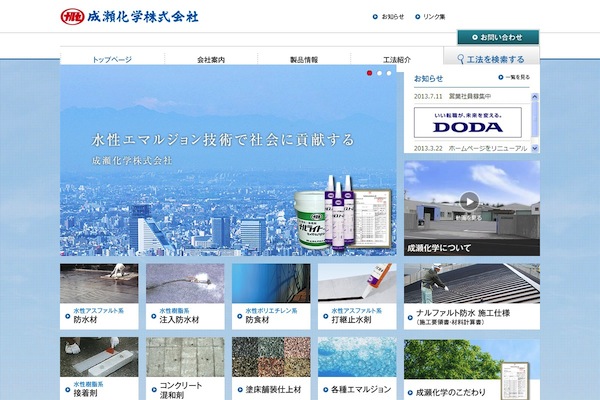Select the third slider dot

pyautogui.click(x=389, y=73)
